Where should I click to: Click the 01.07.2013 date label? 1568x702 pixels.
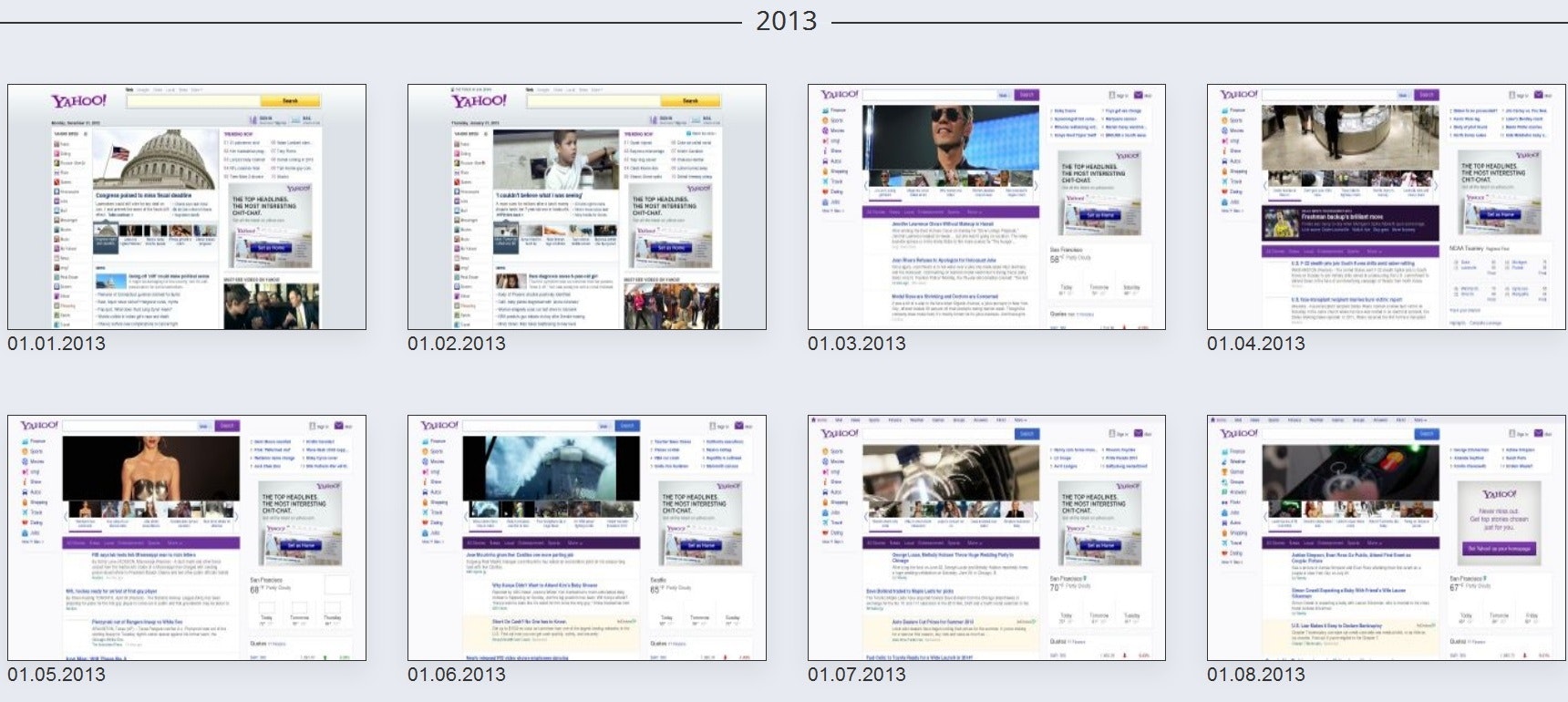point(857,675)
